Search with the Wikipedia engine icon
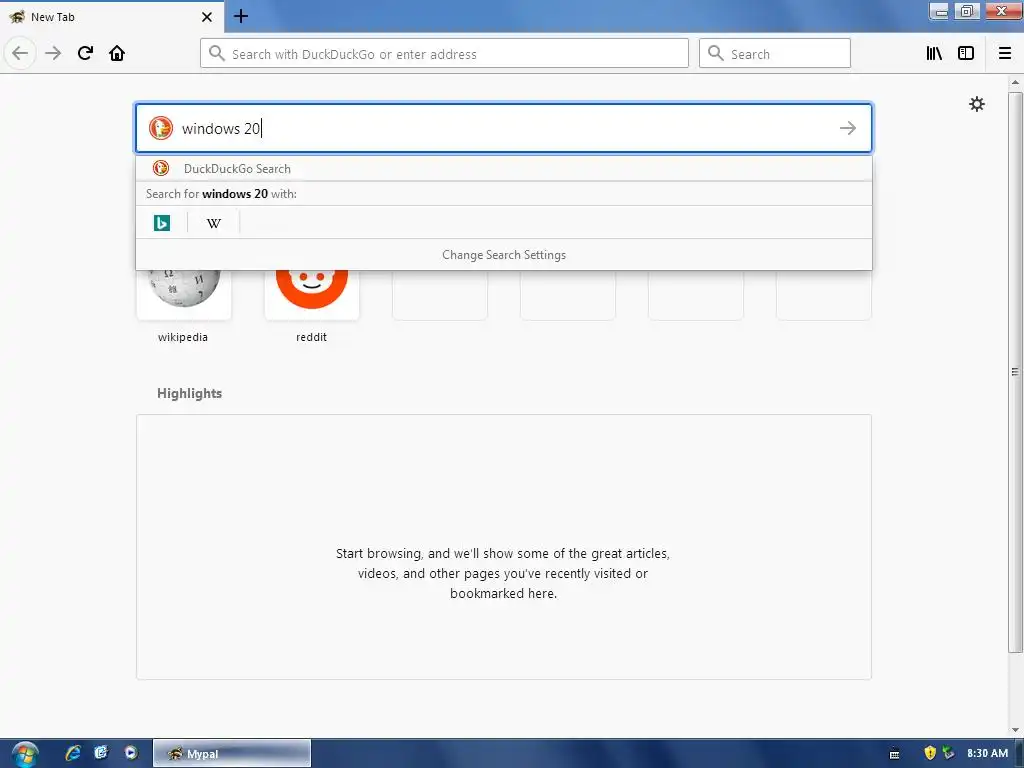 (214, 223)
